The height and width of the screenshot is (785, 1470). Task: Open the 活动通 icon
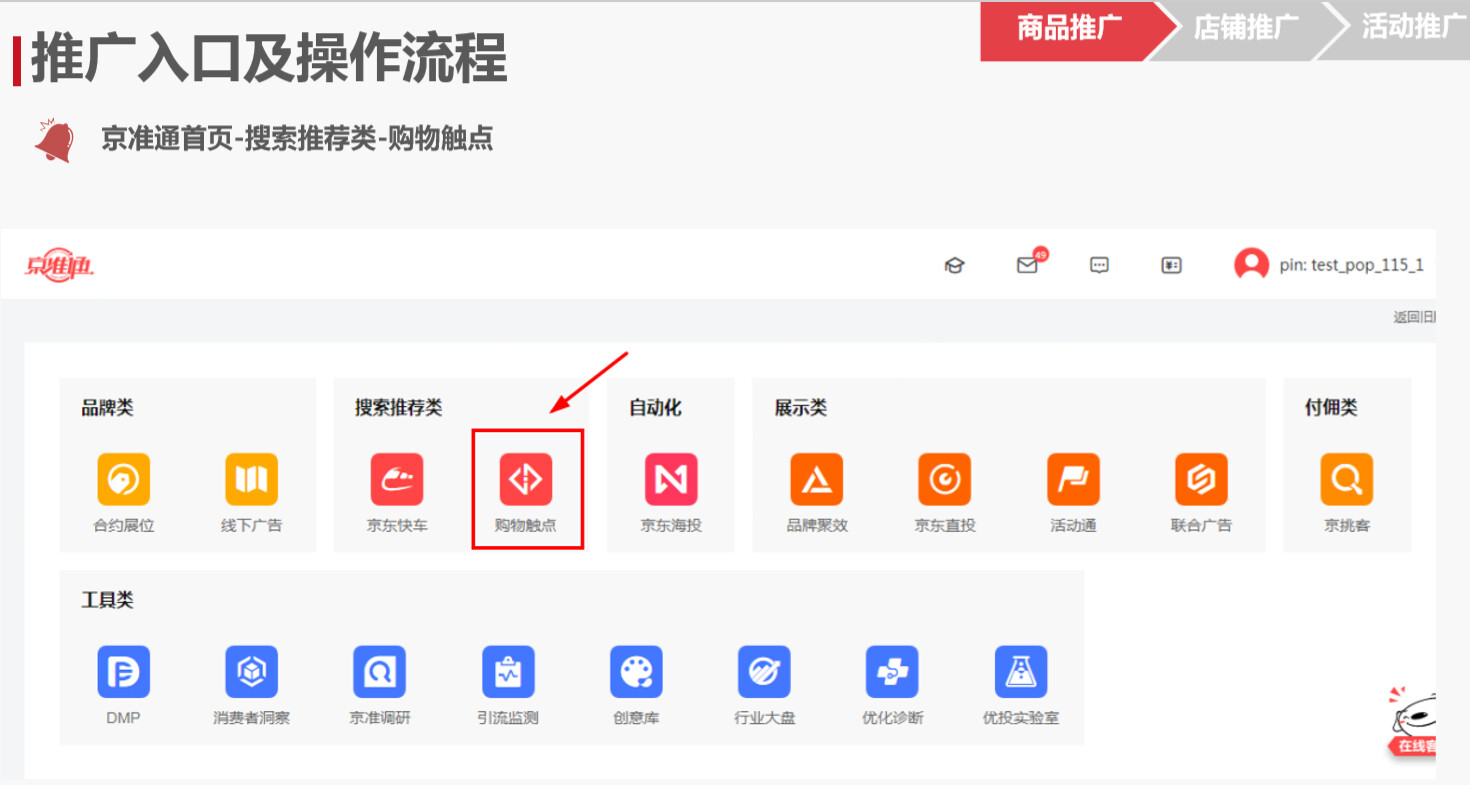pos(1073,480)
